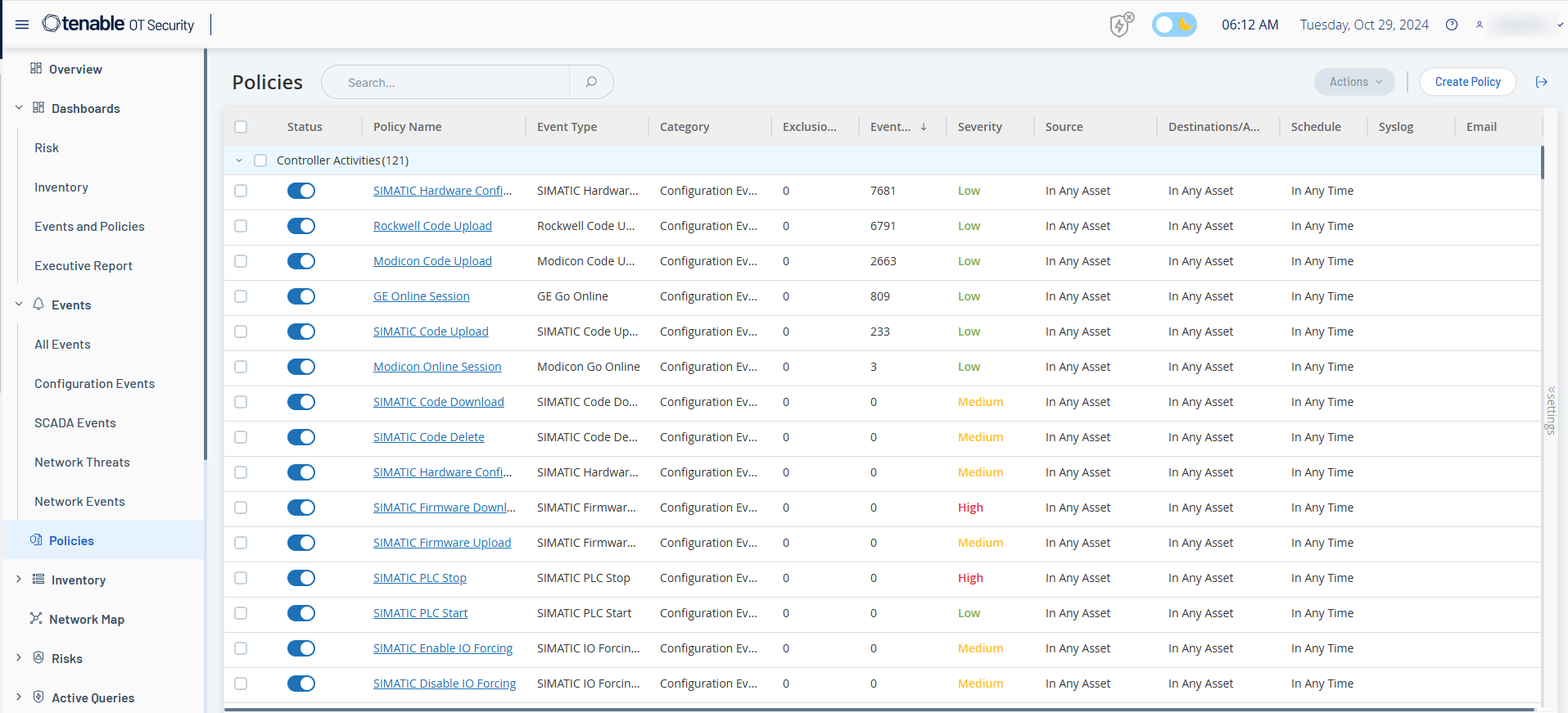The height and width of the screenshot is (713, 1568).
Task: Collapse the Controller Activities group
Action: tap(239, 160)
